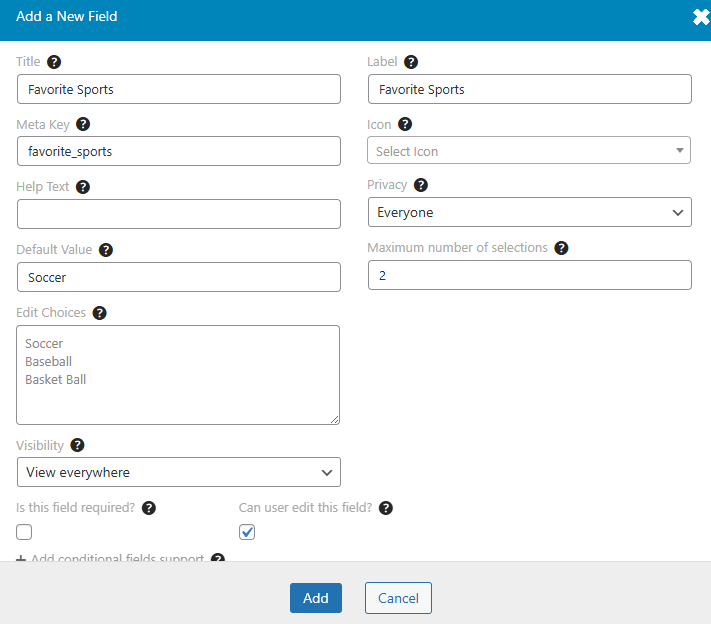Click the 'Add a New Field' dialog title

tap(67, 16)
